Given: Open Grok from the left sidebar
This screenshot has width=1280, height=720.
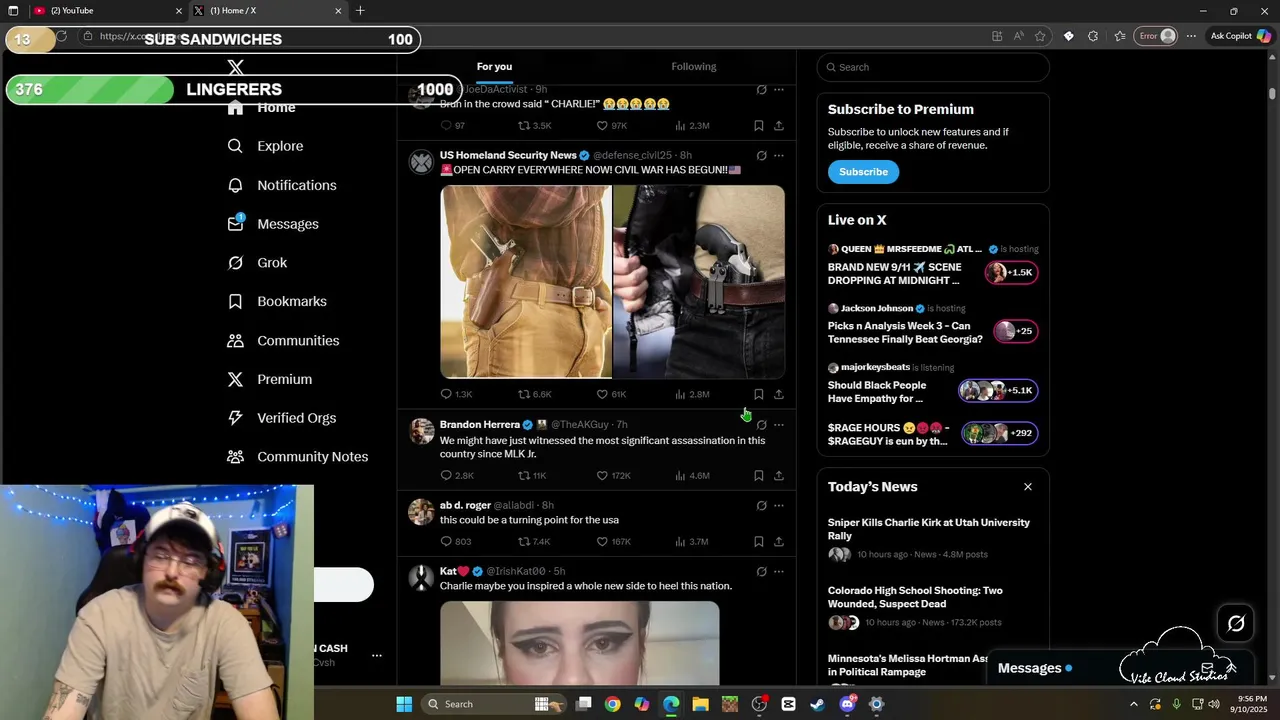Looking at the screenshot, I should tap(257, 263).
